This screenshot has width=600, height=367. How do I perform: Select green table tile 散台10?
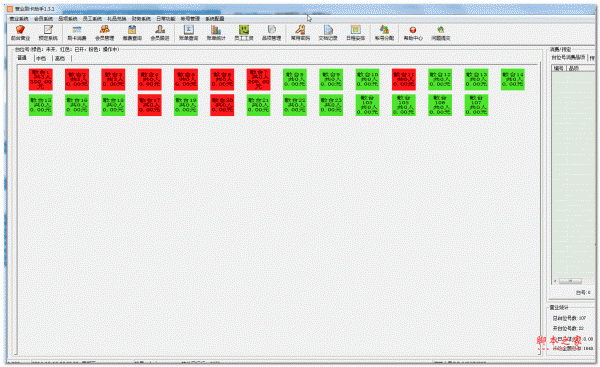click(x=367, y=79)
